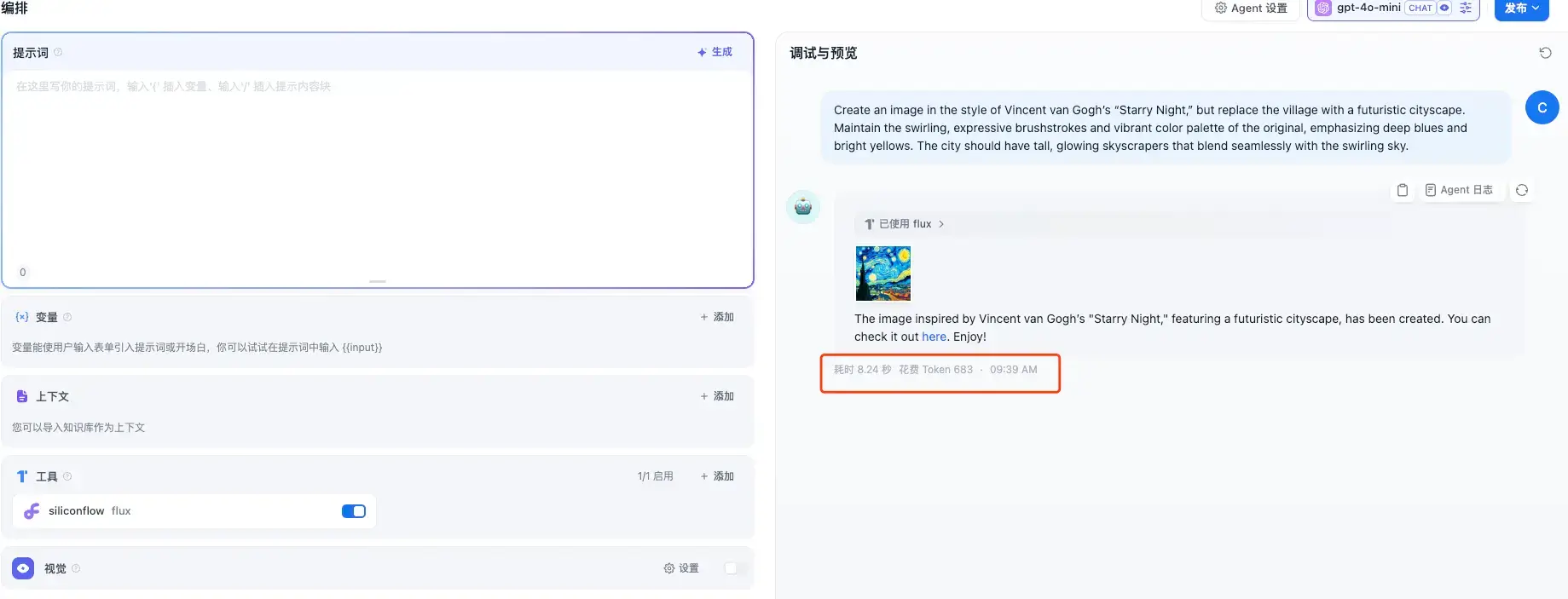Click the help icon beside 提示词
The image size is (1568, 599).
point(58,52)
